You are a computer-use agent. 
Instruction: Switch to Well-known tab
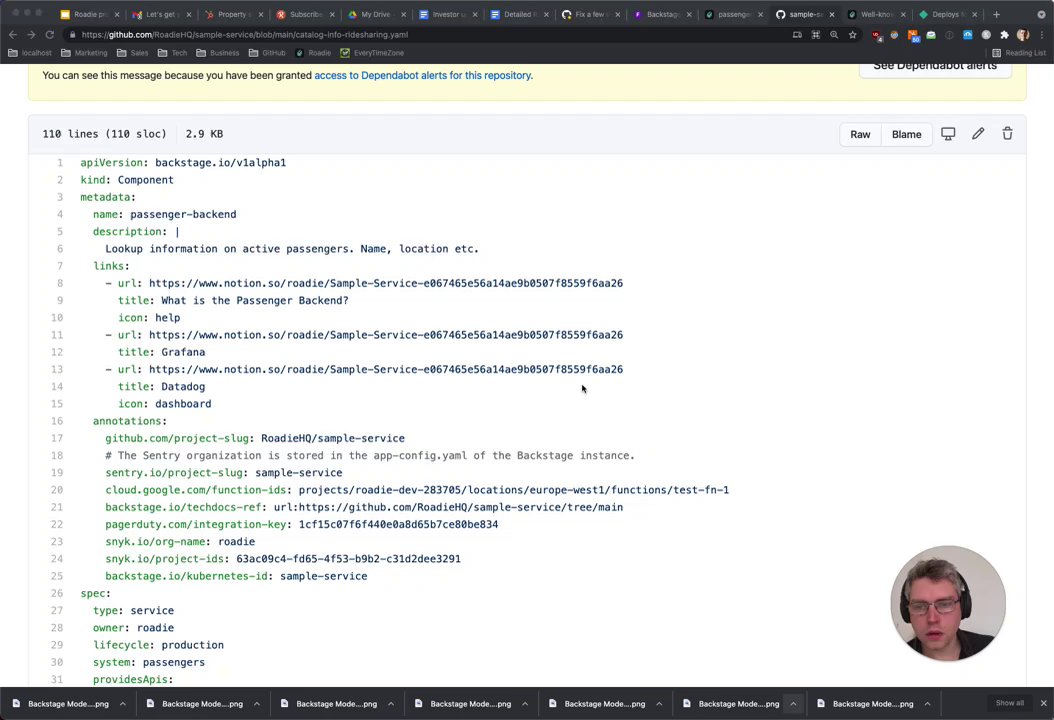pos(877,14)
